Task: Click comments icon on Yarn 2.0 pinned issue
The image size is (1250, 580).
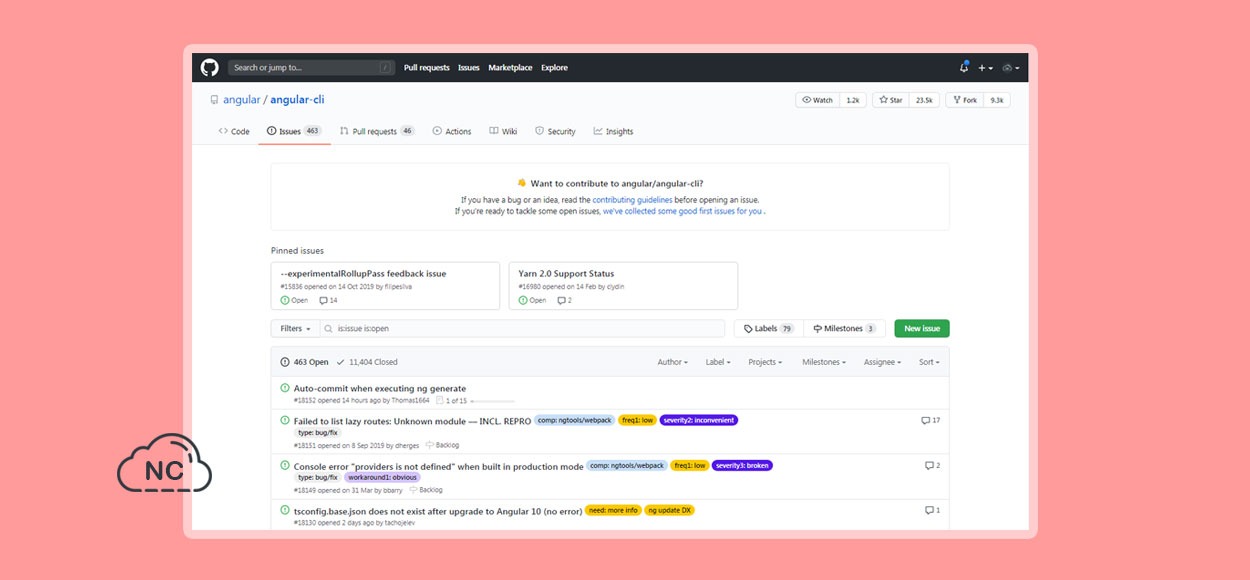Action: click(564, 301)
